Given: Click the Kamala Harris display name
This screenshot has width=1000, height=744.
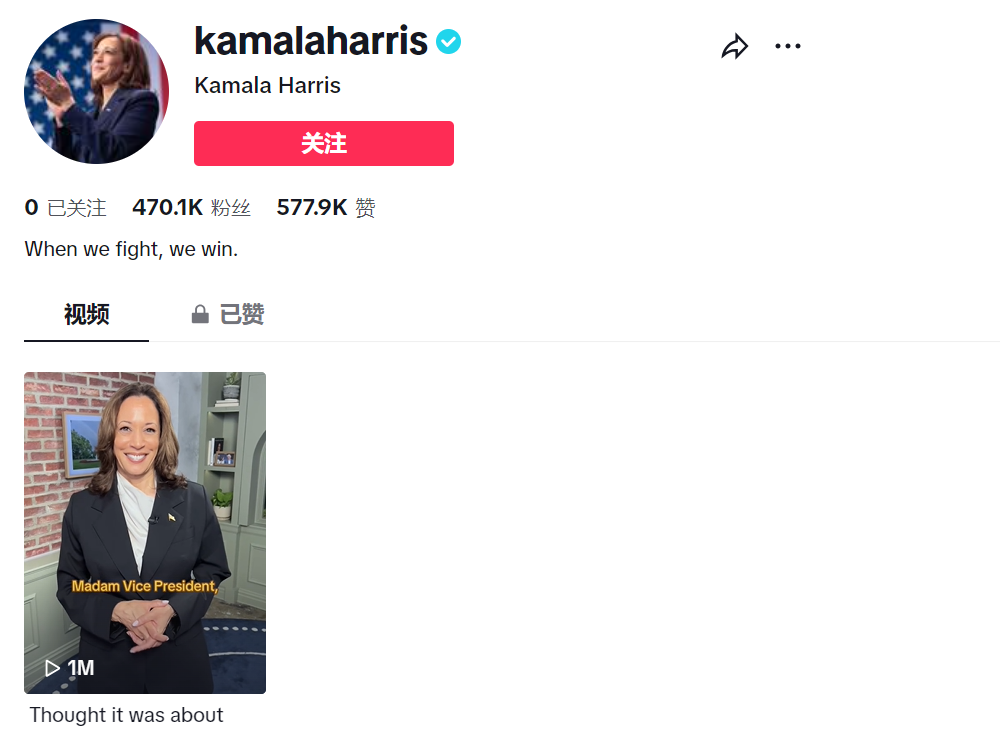Looking at the screenshot, I should coord(267,86).
